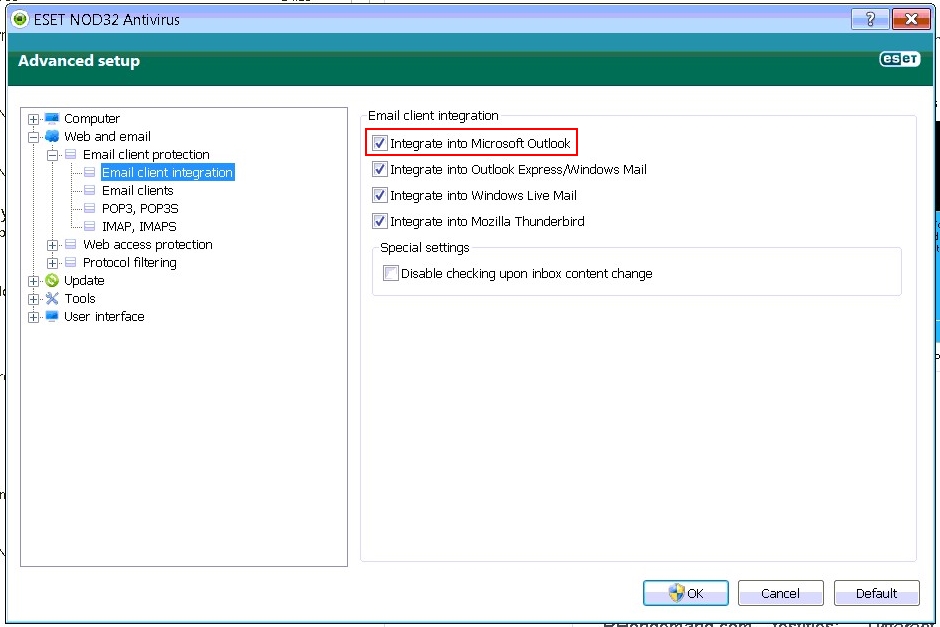Click the Web access protection page icon
Screen dimensions: 940x627
pyautogui.click(x=71, y=244)
